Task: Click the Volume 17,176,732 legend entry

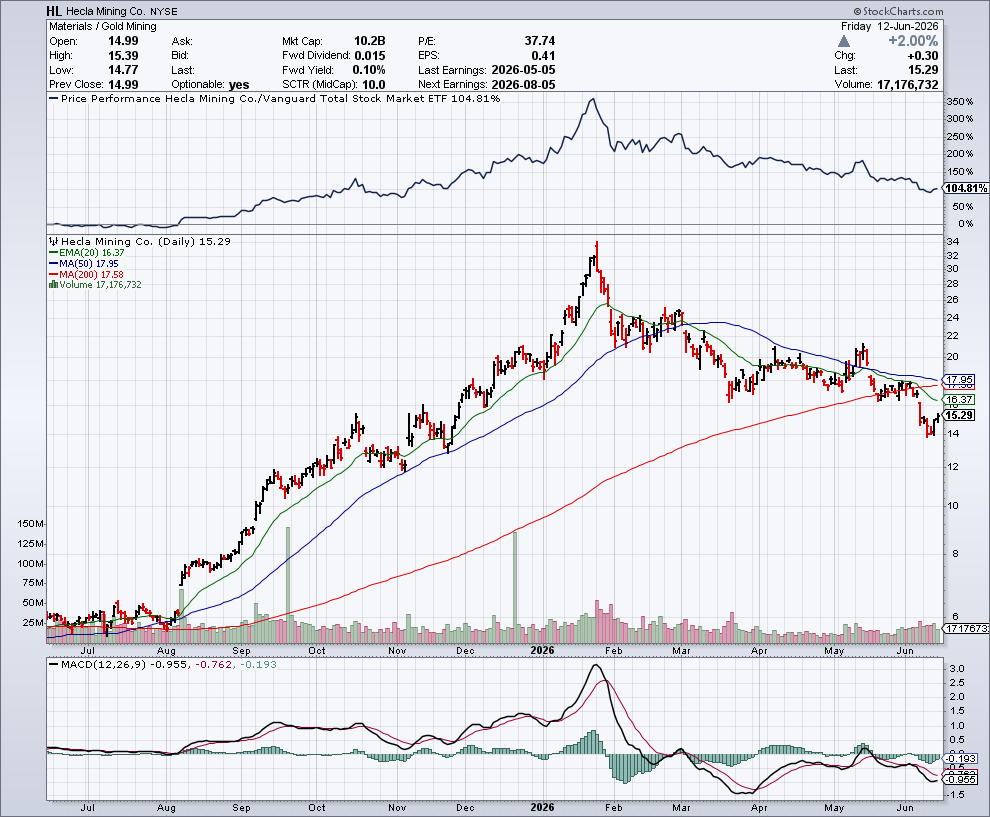Action: (95, 285)
